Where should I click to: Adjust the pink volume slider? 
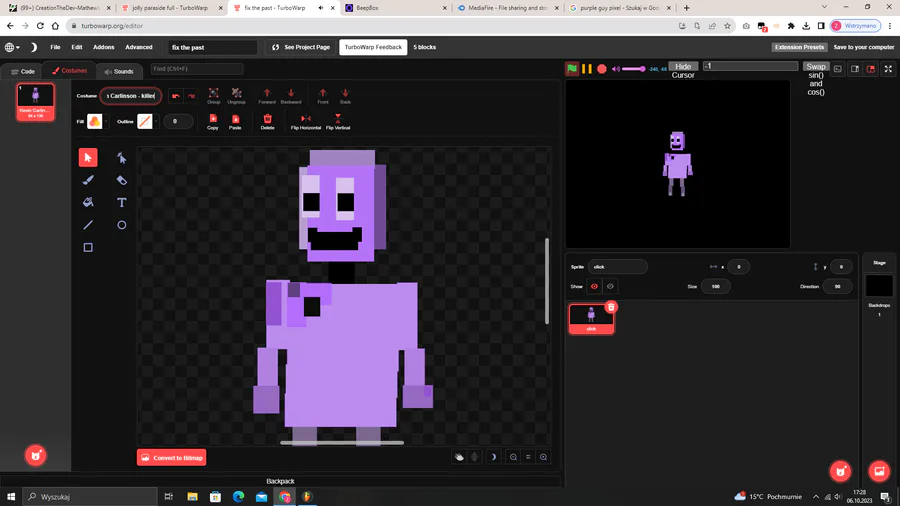pos(634,69)
